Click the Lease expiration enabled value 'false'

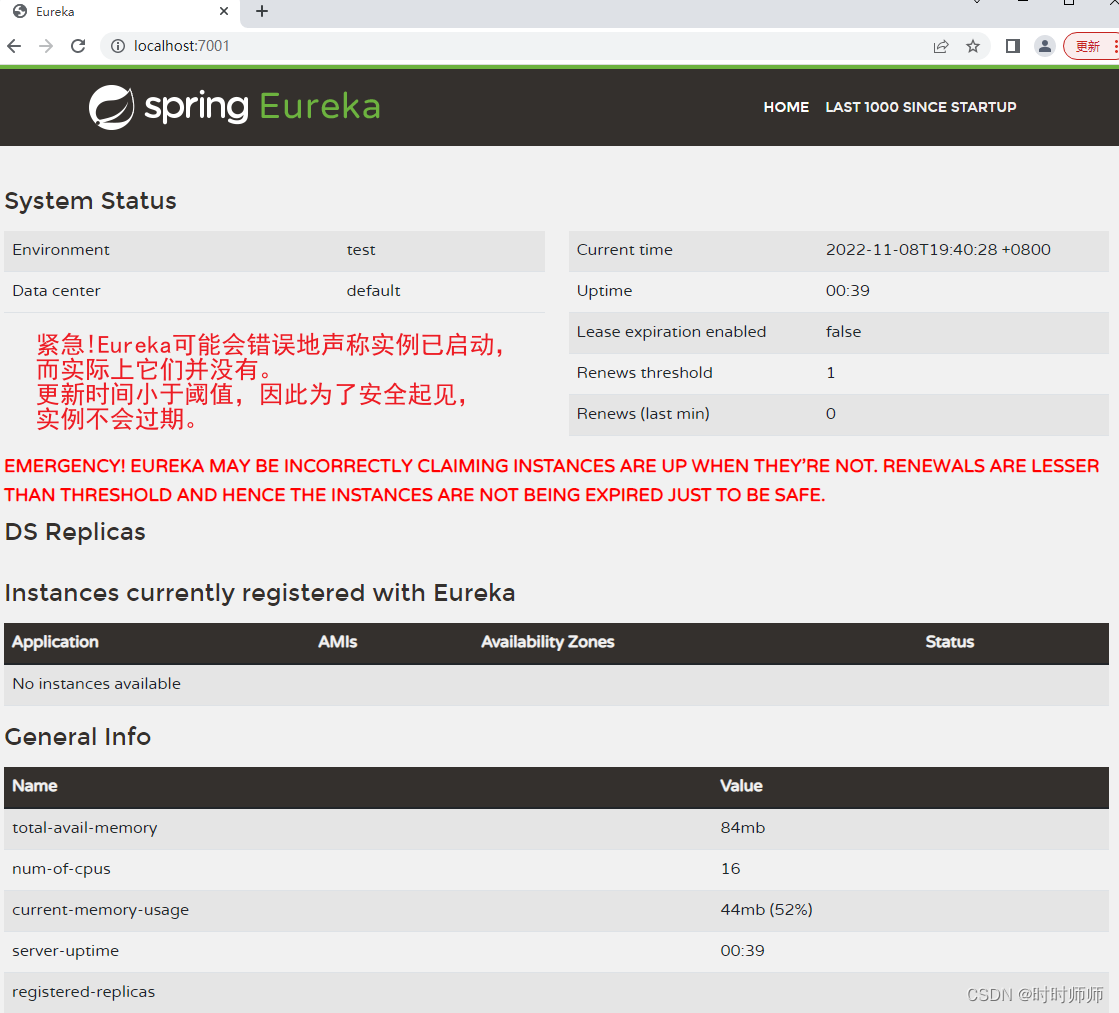pyautogui.click(x=844, y=332)
